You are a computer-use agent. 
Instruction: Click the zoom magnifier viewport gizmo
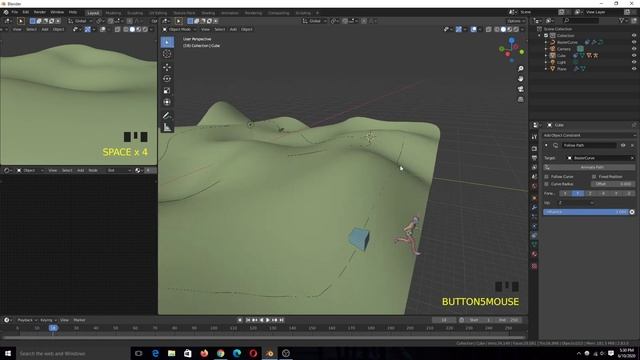tap(521, 69)
